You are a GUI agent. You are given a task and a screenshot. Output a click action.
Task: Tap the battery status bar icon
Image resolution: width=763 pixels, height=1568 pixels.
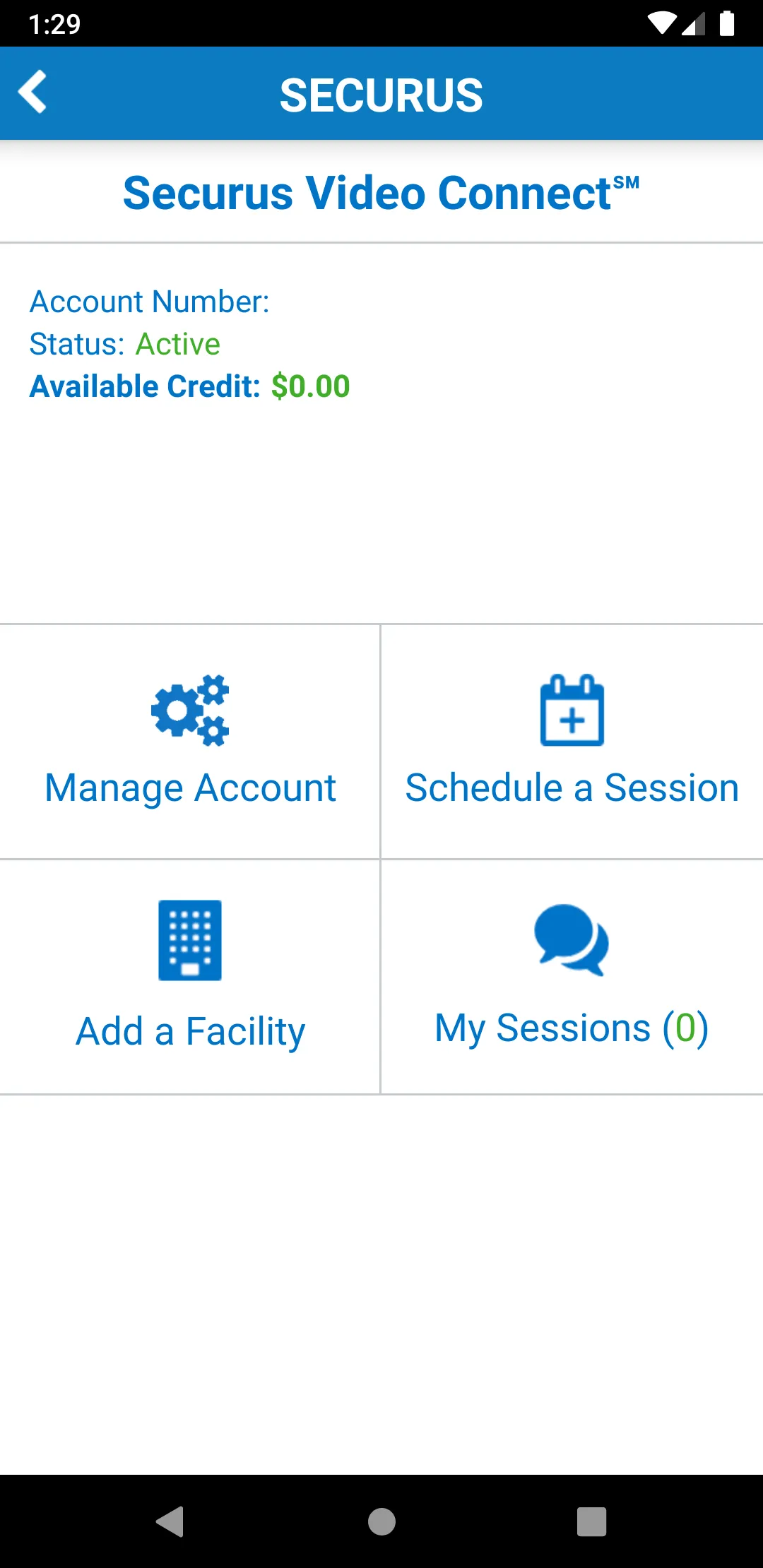(727, 23)
